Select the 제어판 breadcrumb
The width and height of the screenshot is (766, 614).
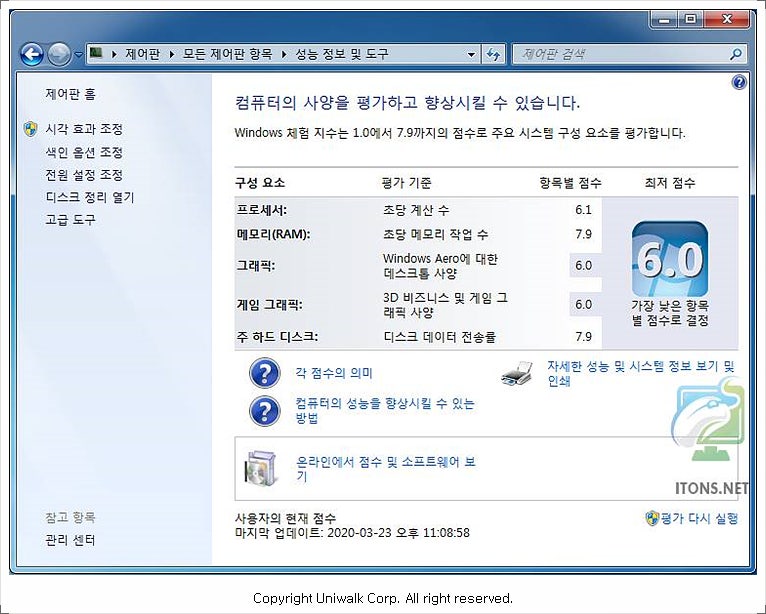coord(142,54)
